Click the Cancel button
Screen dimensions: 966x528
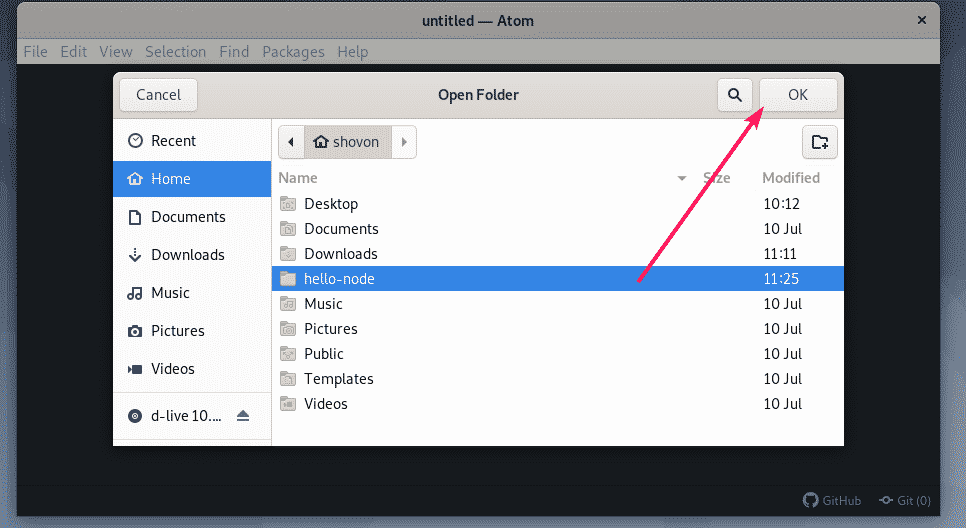pyautogui.click(x=158, y=95)
